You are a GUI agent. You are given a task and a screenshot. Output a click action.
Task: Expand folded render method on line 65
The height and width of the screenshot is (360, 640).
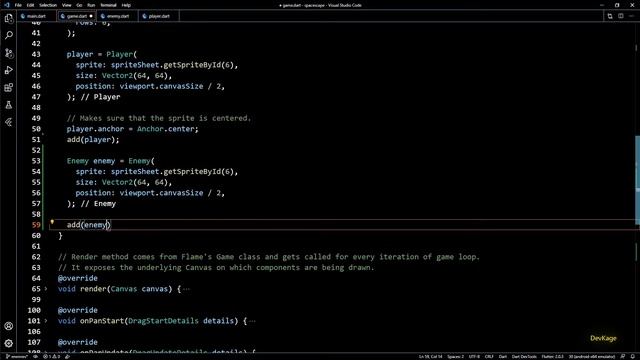[46, 289]
